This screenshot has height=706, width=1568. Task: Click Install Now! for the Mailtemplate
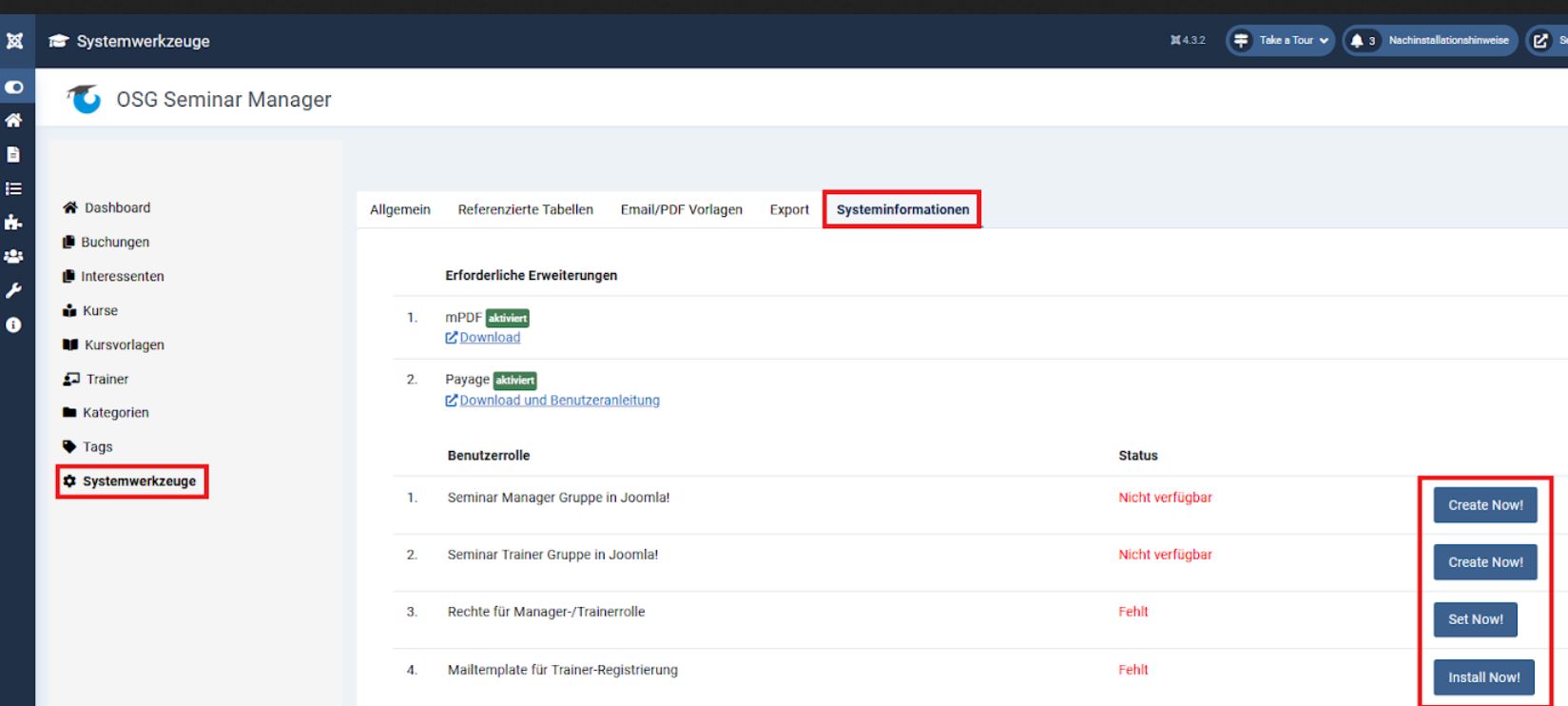click(1483, 677)
